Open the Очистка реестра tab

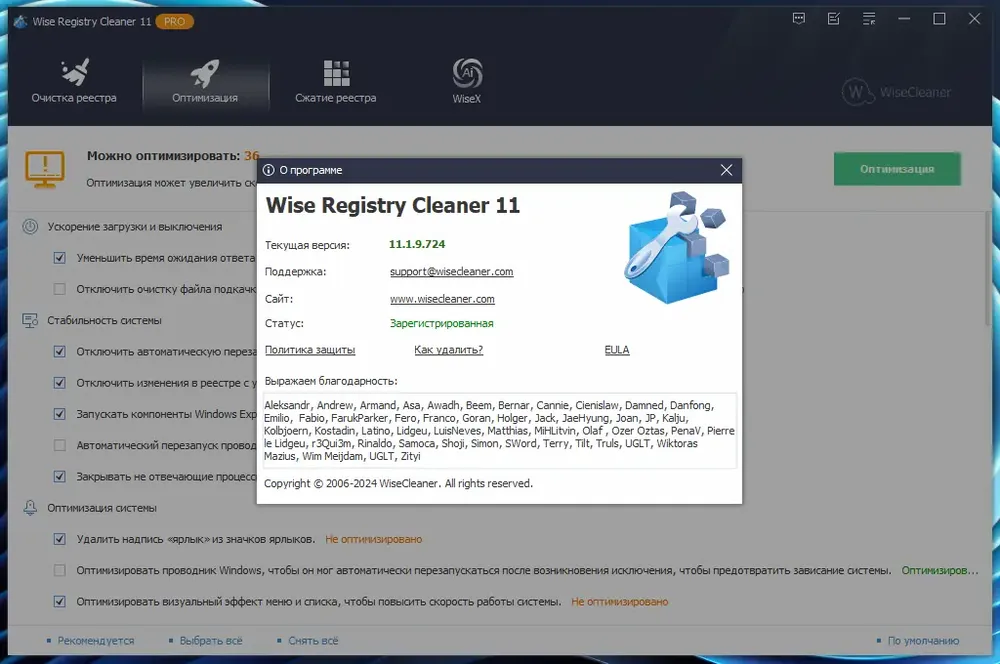(x=74, y=82)
